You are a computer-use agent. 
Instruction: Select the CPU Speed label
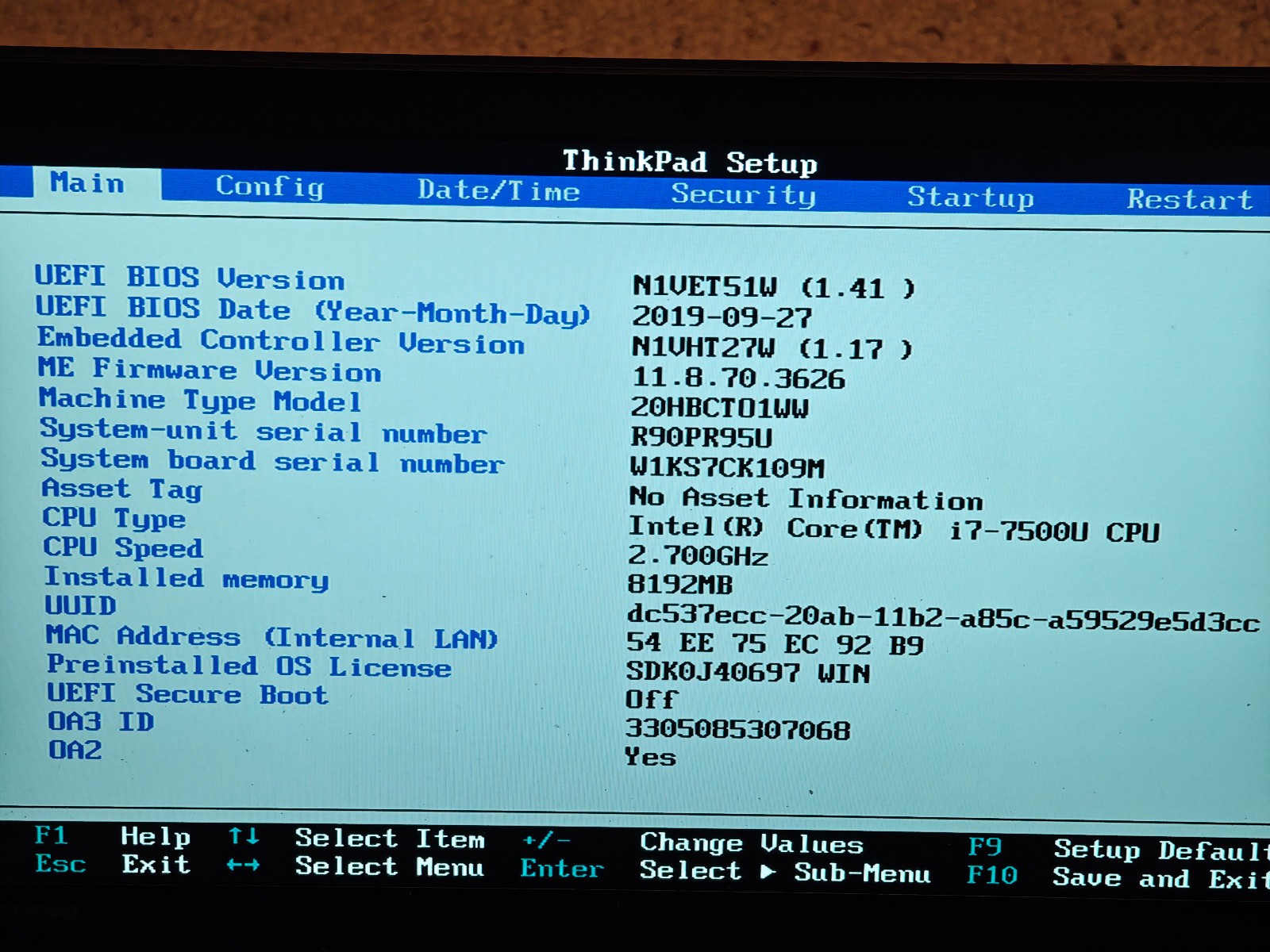point(123,547)
